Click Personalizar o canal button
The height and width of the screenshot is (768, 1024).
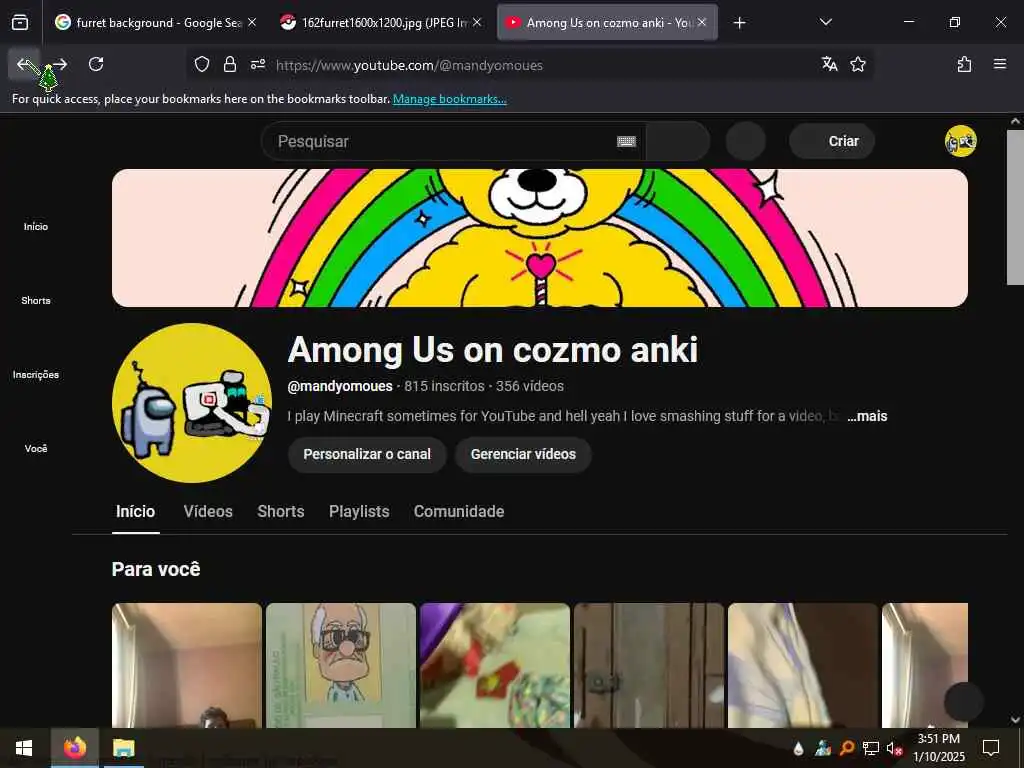[367, 455]
